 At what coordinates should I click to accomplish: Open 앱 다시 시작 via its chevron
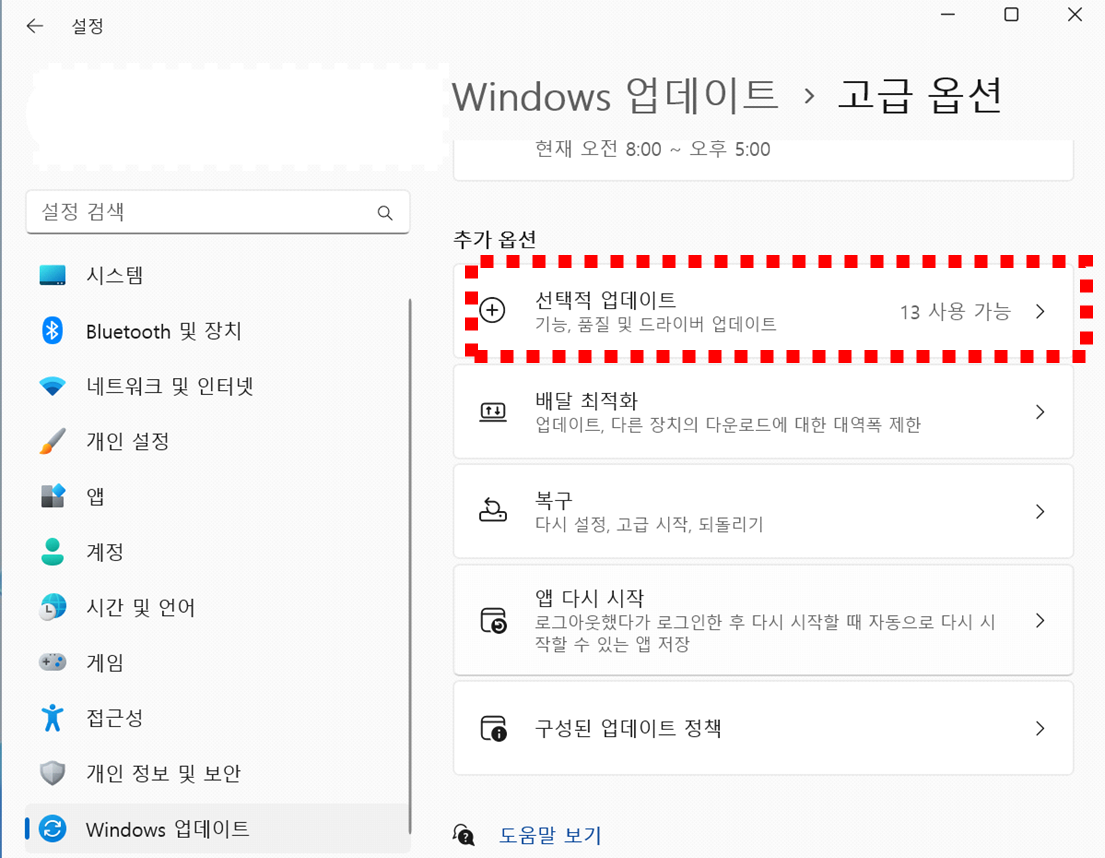(1040, 621)
